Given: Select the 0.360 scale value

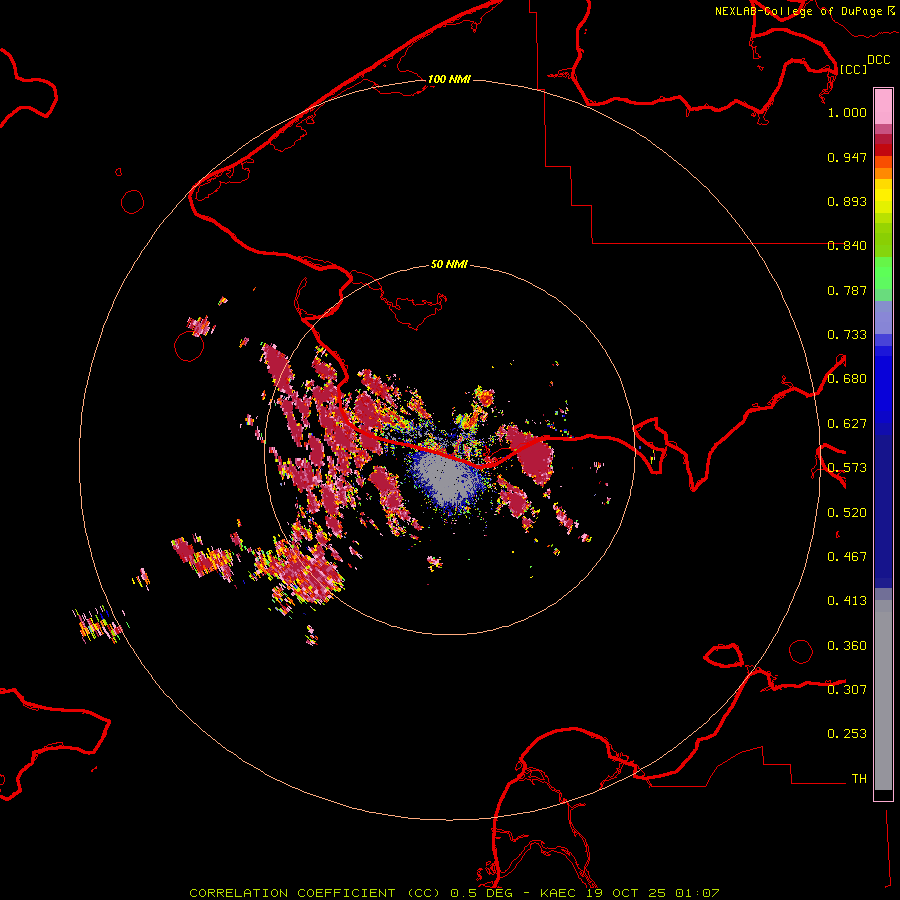Looking at the screenshot, I should point(847,646).
